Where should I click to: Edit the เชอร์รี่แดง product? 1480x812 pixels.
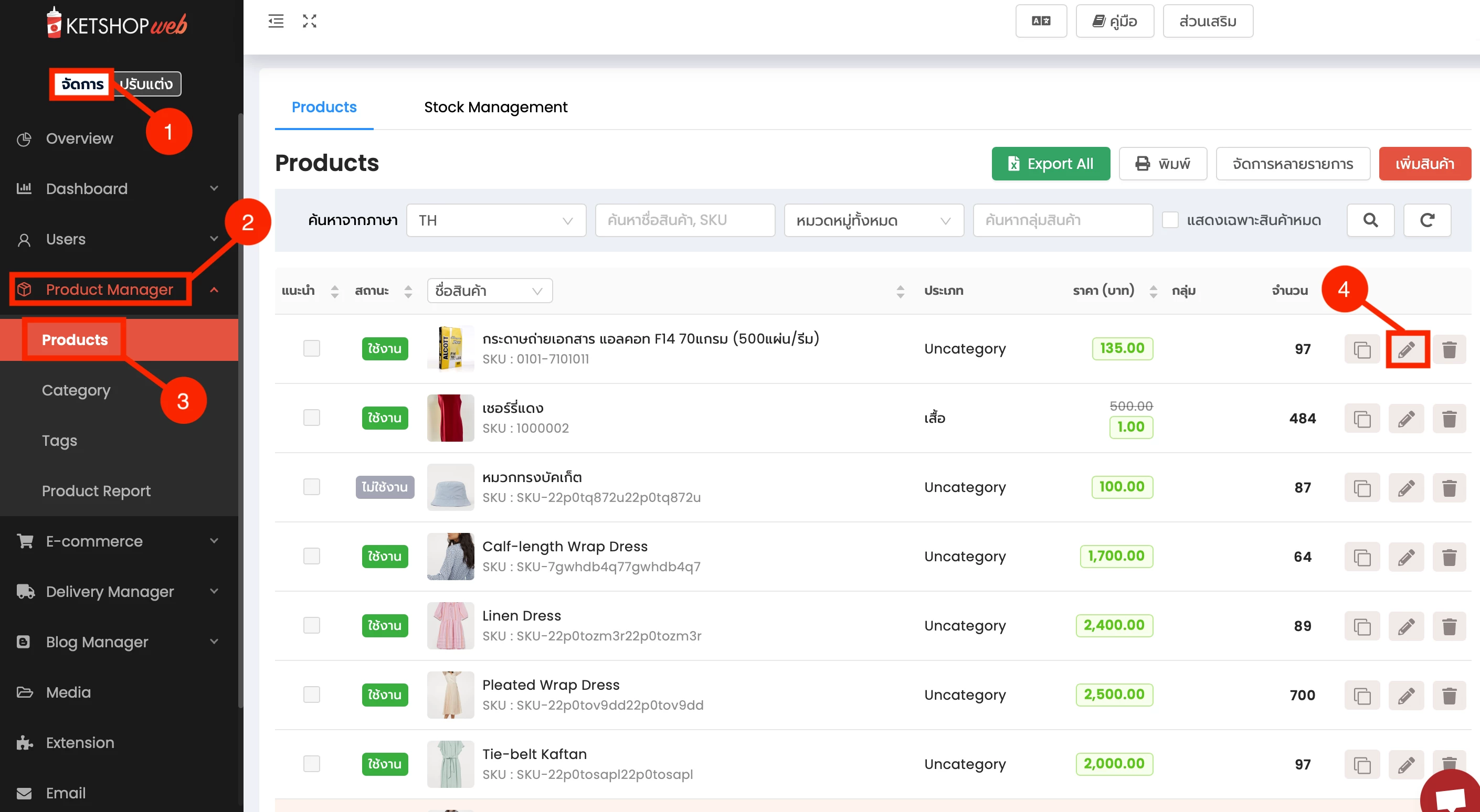coord(1406,419)
